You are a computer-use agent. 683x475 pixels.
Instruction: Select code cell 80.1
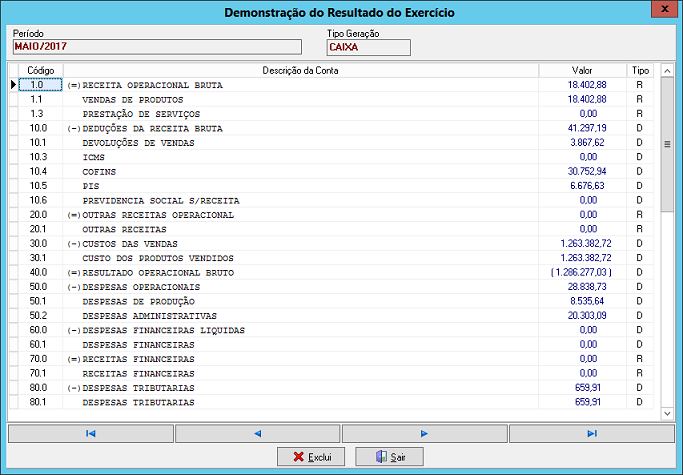[41, 402]
